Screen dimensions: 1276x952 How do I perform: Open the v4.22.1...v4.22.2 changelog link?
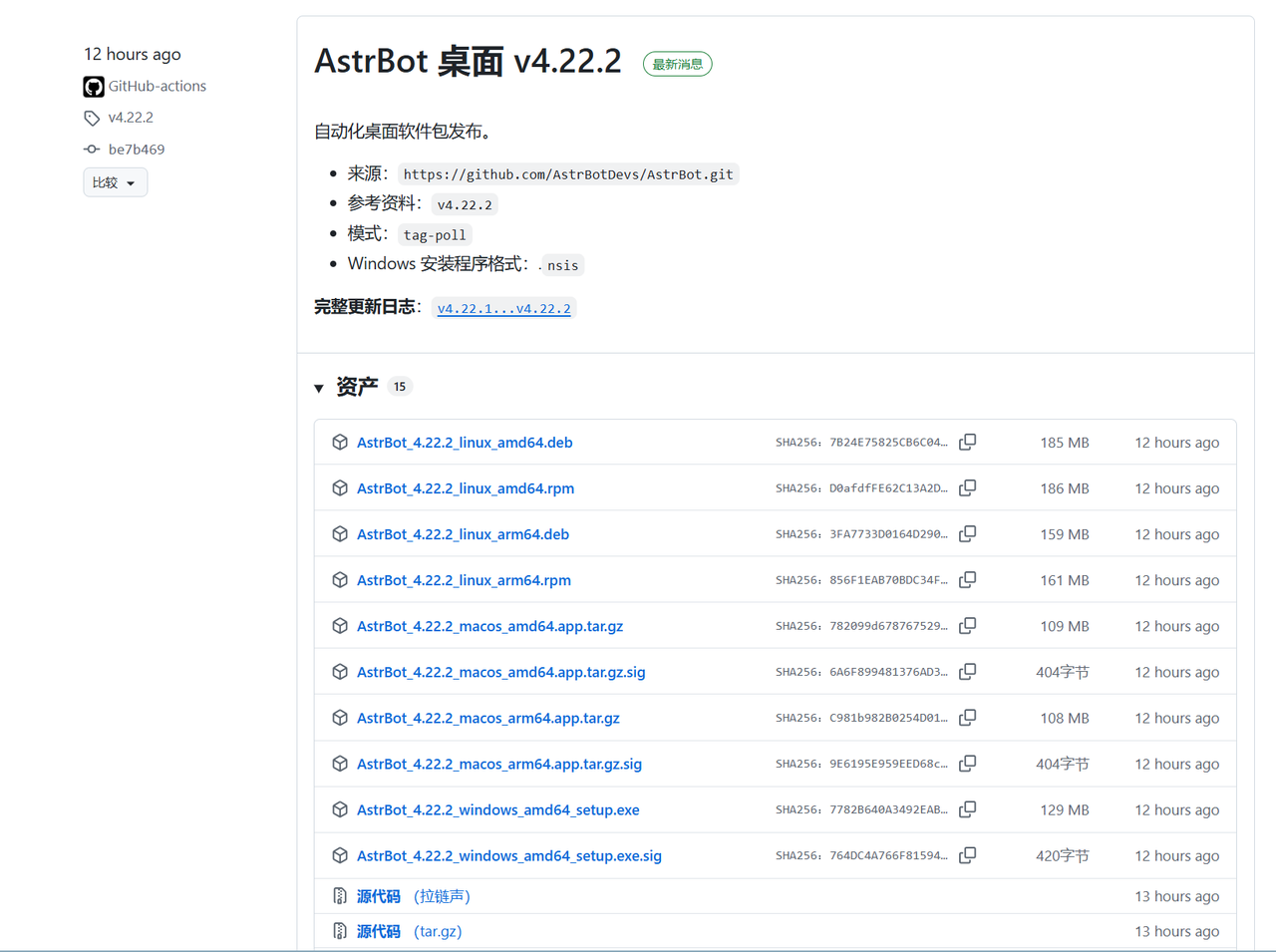tap(504, 308)
